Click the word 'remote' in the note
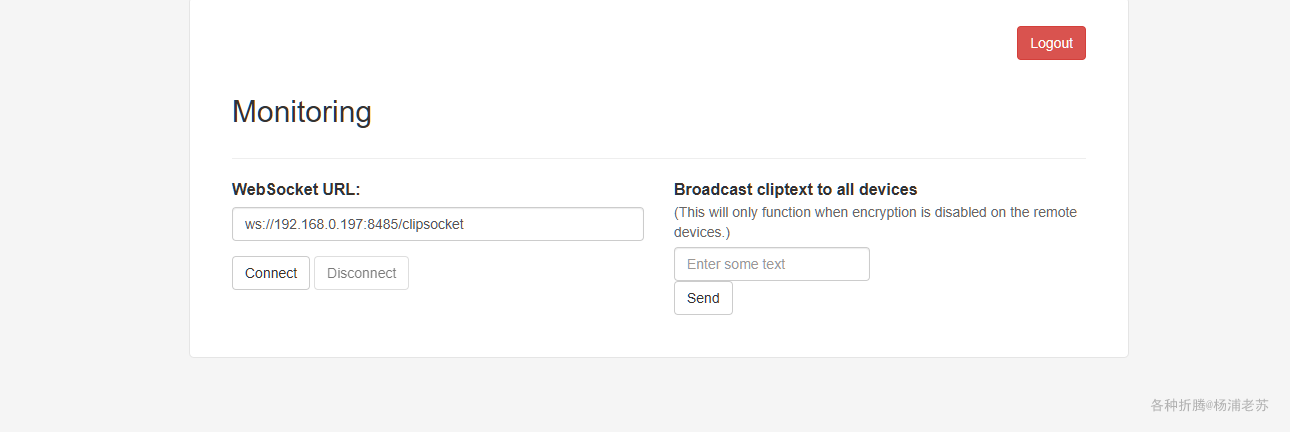This screenshot has height=432, width=1290. 1055,212
